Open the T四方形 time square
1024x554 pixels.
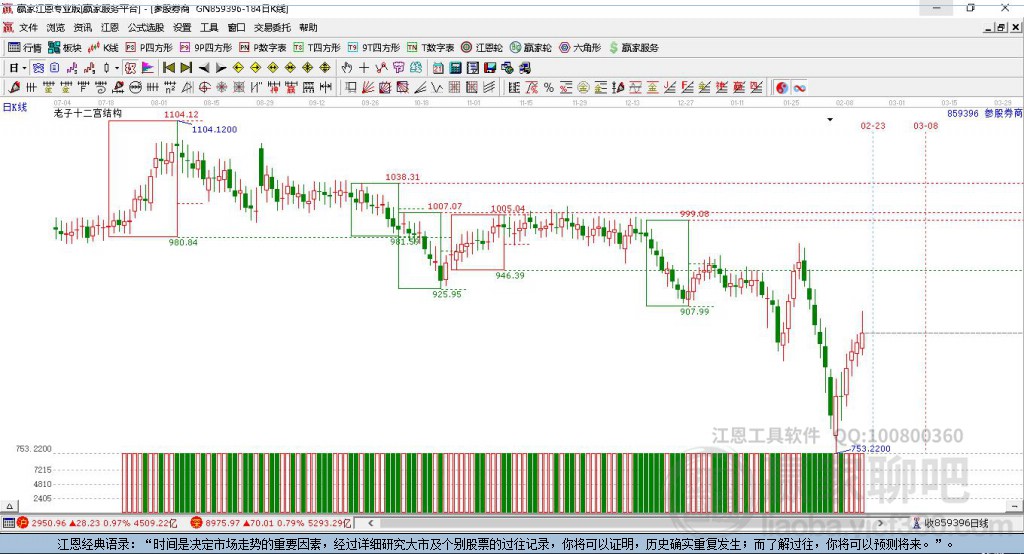317,48
